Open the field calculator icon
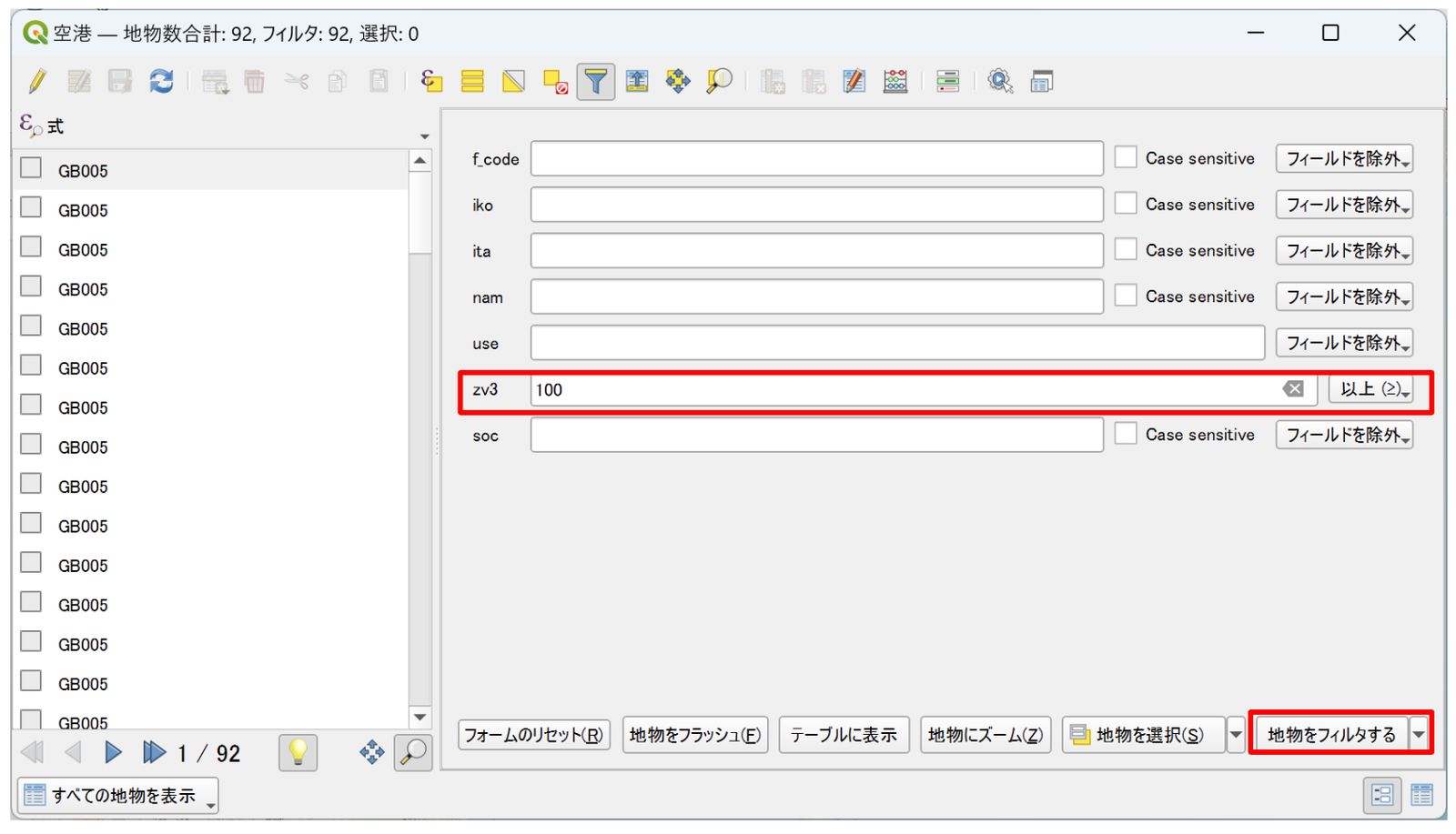This screenshot has height=834, width=1456. [895, 82]
